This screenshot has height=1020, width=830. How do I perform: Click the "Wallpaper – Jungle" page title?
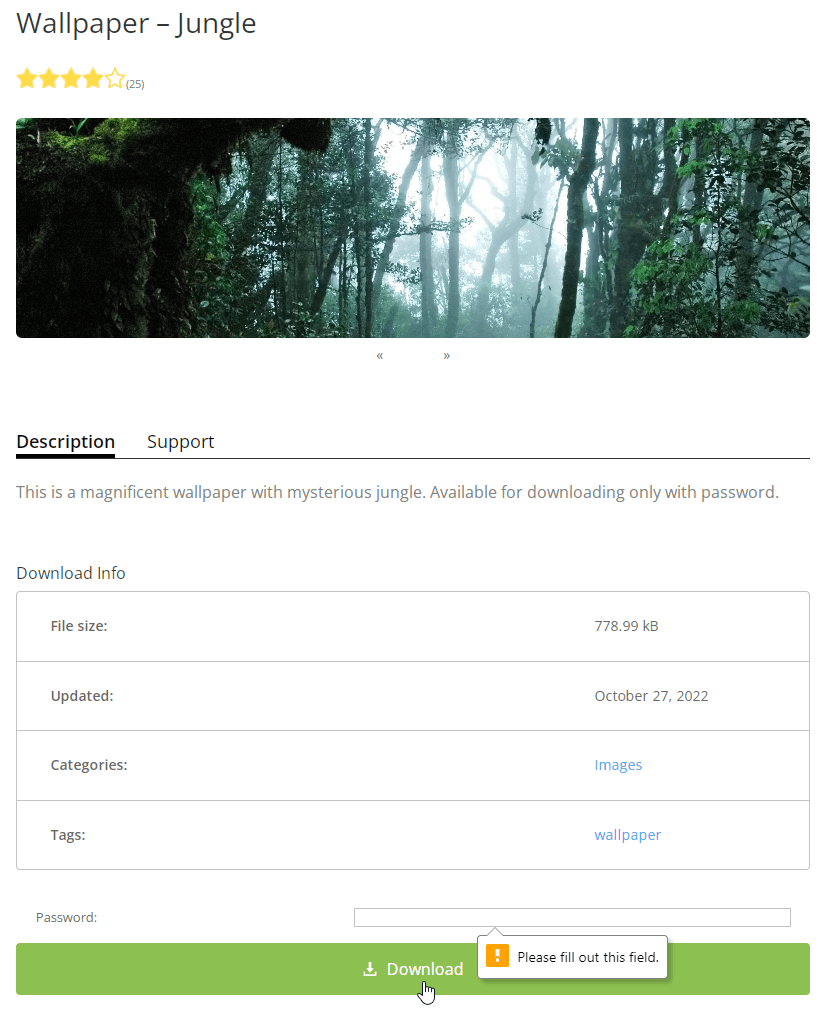137,23
